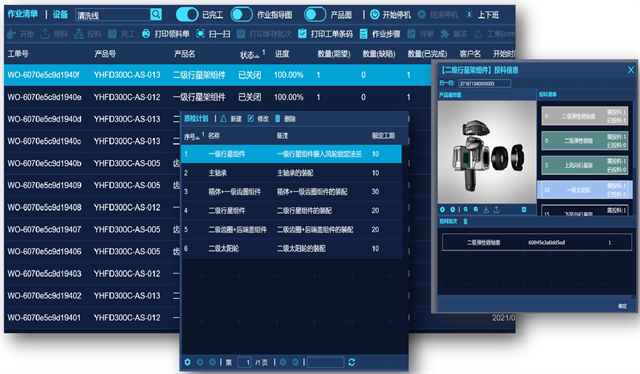Click the upload icon under product image
The width and height of the screenshot is (640, 374).
pos(496,209)
